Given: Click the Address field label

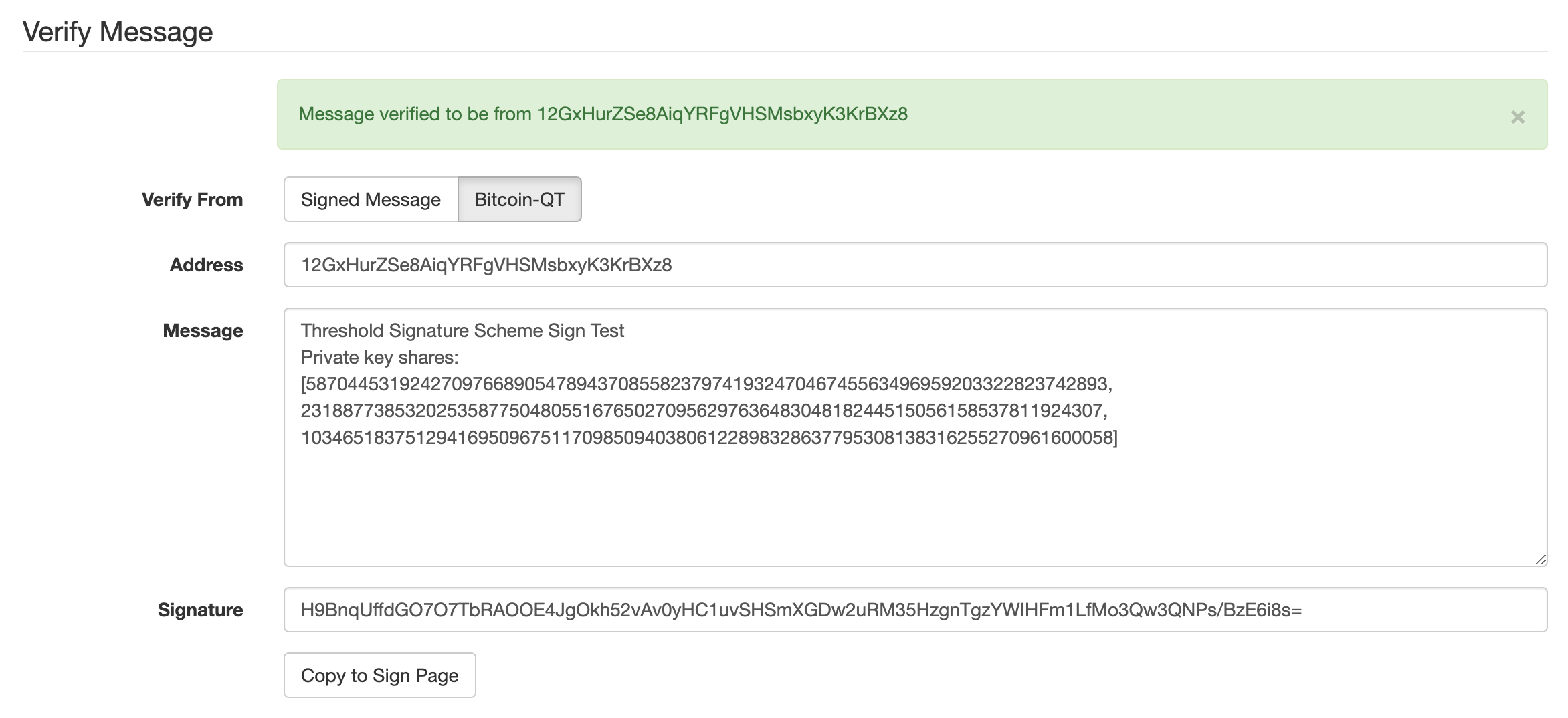Looking at the screenshot, I should (206, 265).
